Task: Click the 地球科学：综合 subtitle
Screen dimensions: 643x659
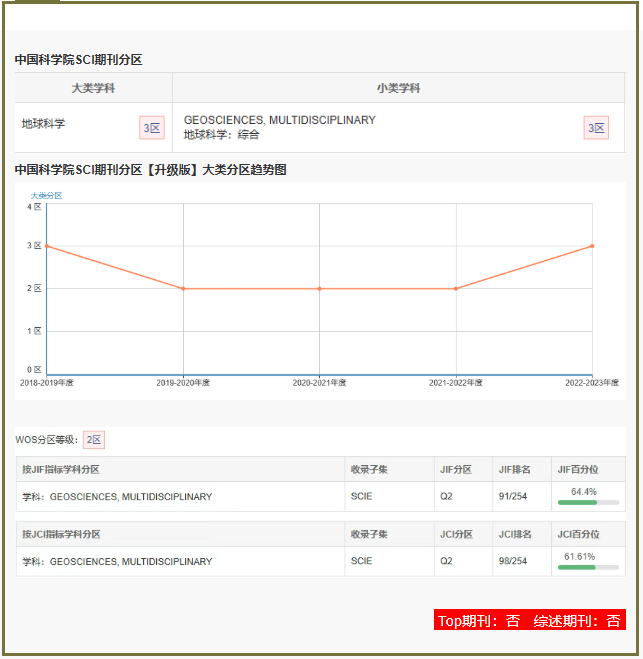Action: coord(221,135)
